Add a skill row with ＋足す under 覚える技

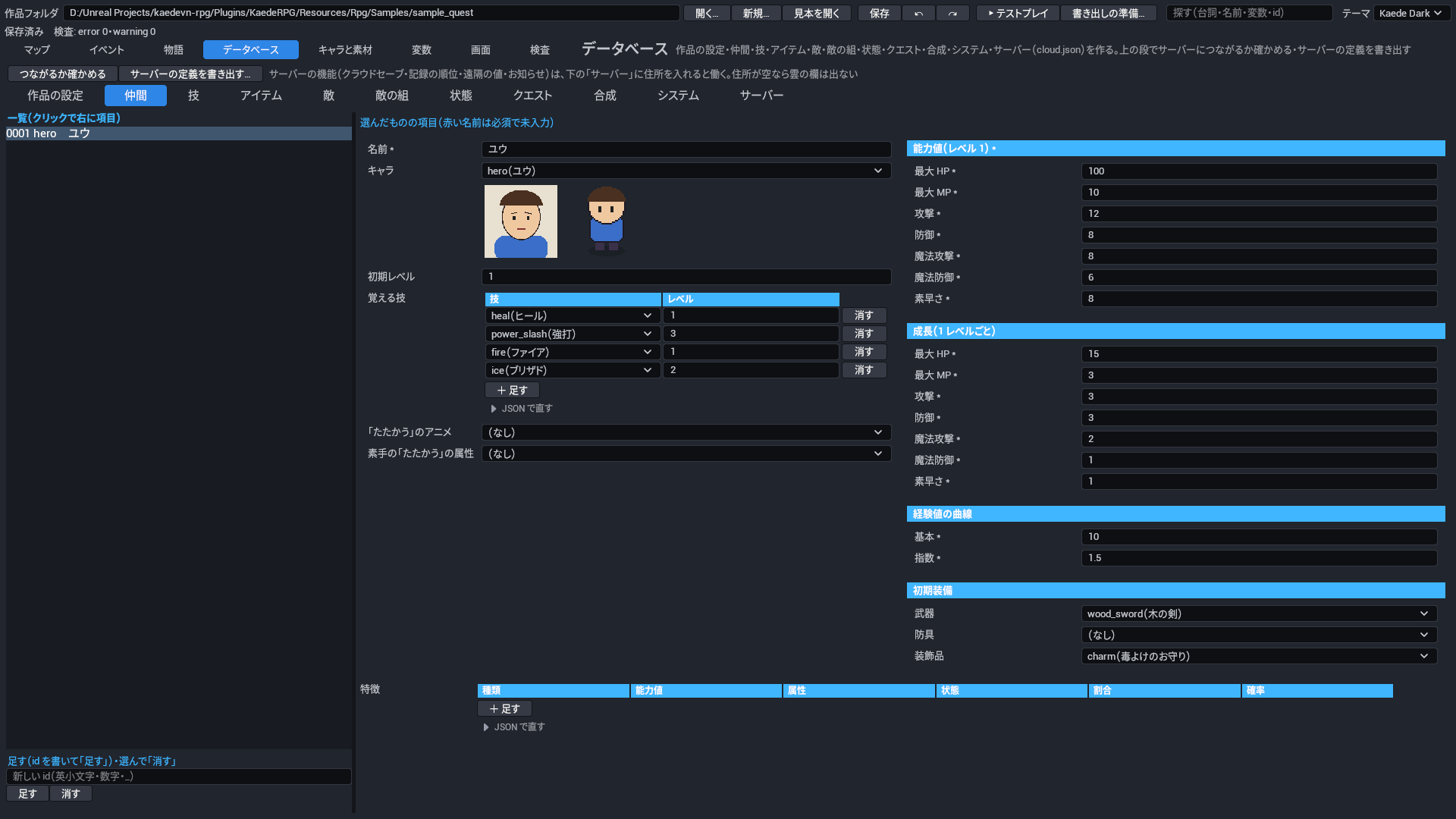[512, 390]
